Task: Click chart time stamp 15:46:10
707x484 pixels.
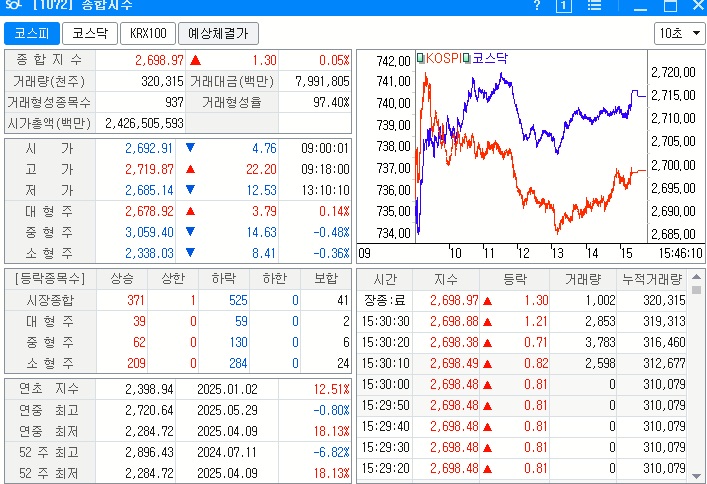Action: point(680,254)
